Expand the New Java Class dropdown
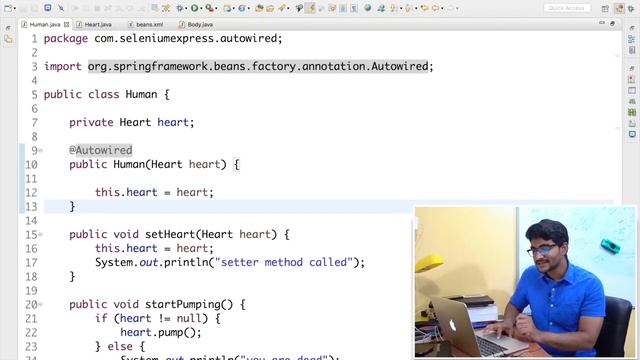Image resolution: width=640 pixels, height=360 pixels. pyautogui.click(x=249, y=8)
